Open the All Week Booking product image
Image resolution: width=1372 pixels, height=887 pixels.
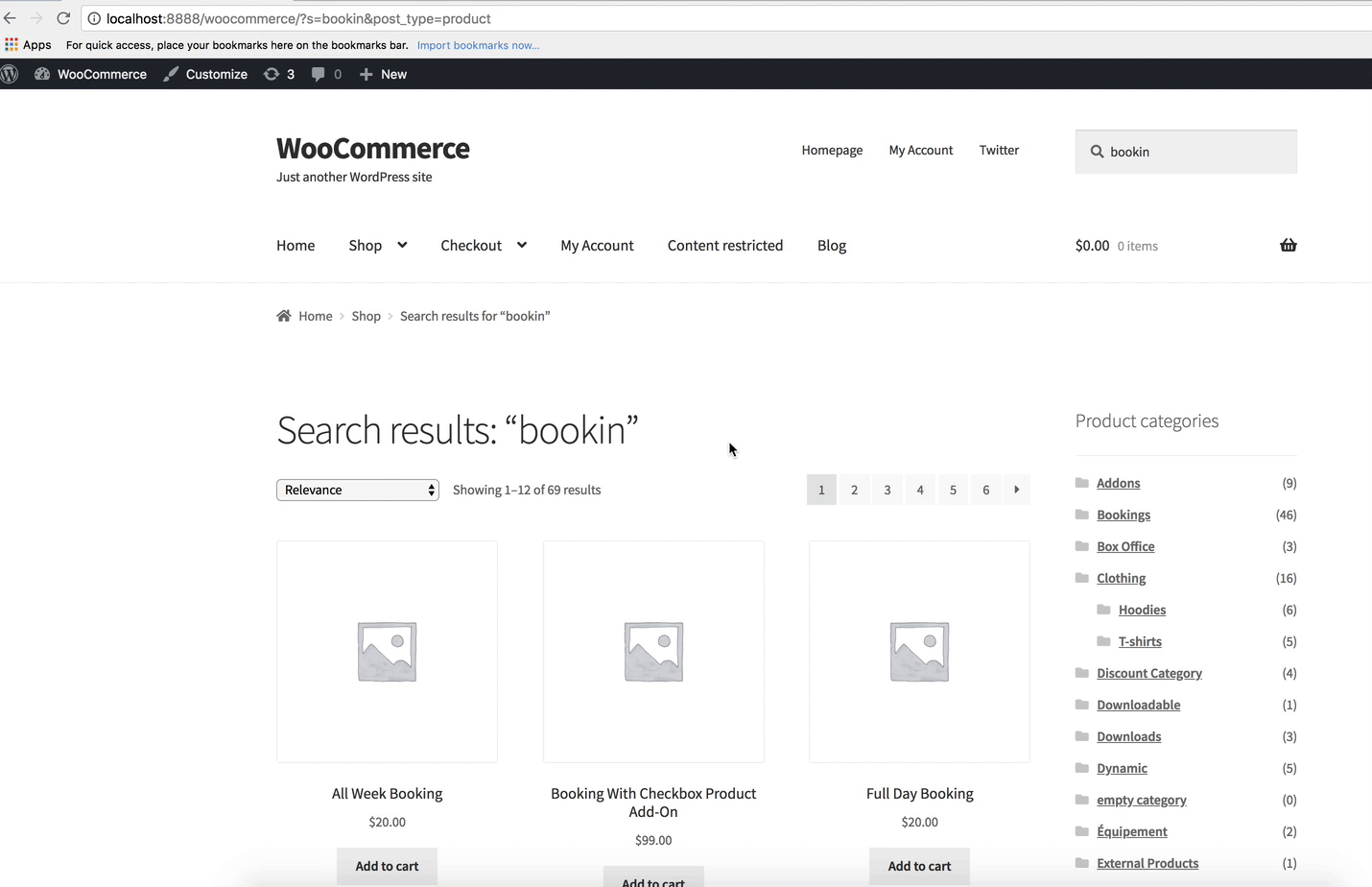coord(387,652)
